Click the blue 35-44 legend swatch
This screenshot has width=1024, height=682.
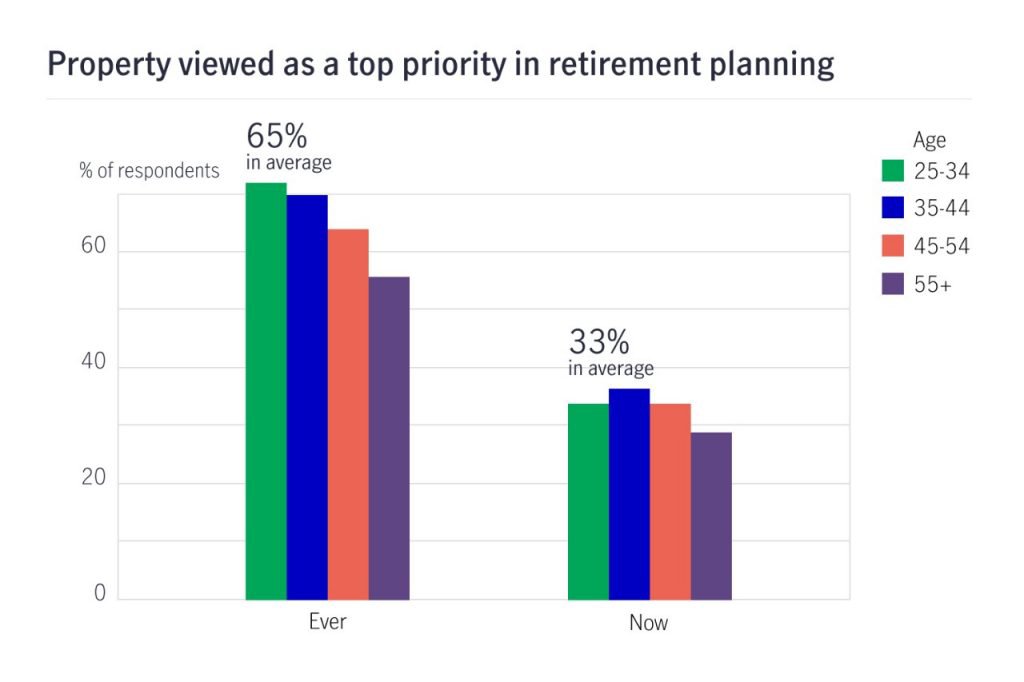click(x=893, y=208)
